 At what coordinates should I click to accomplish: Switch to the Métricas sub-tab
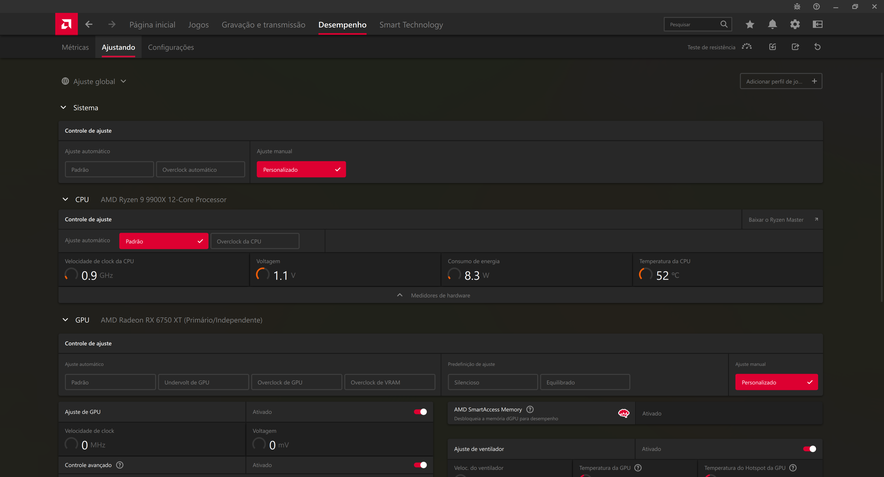pos(75,47)
